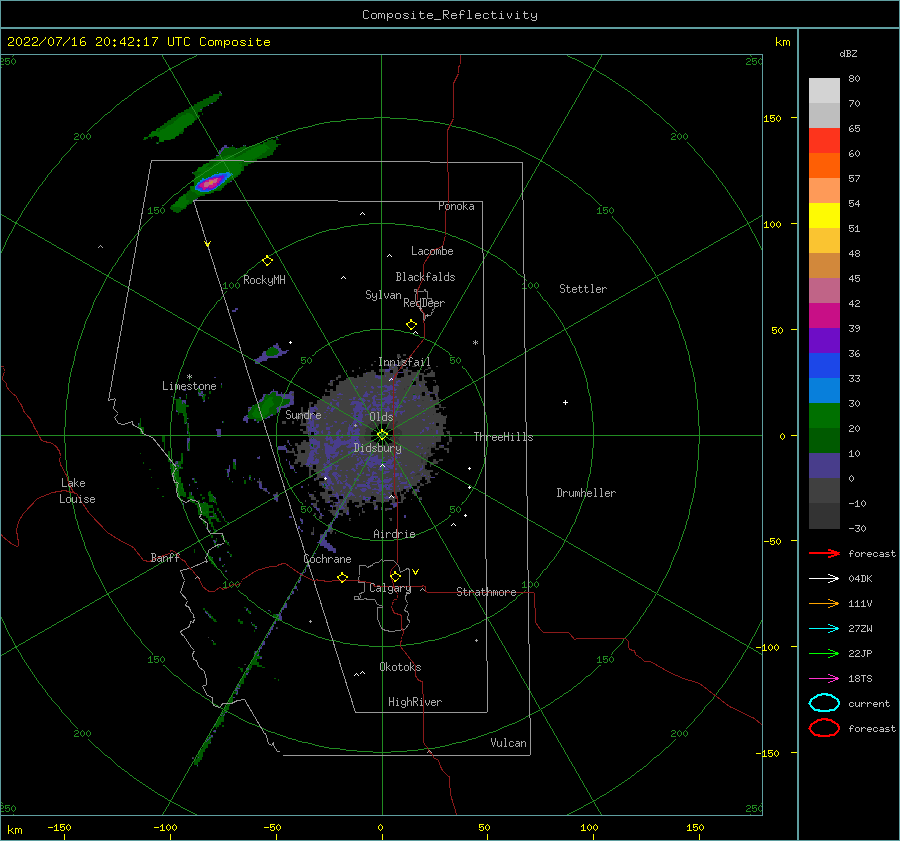Click the Lake Louise label

tap(77, 491)
